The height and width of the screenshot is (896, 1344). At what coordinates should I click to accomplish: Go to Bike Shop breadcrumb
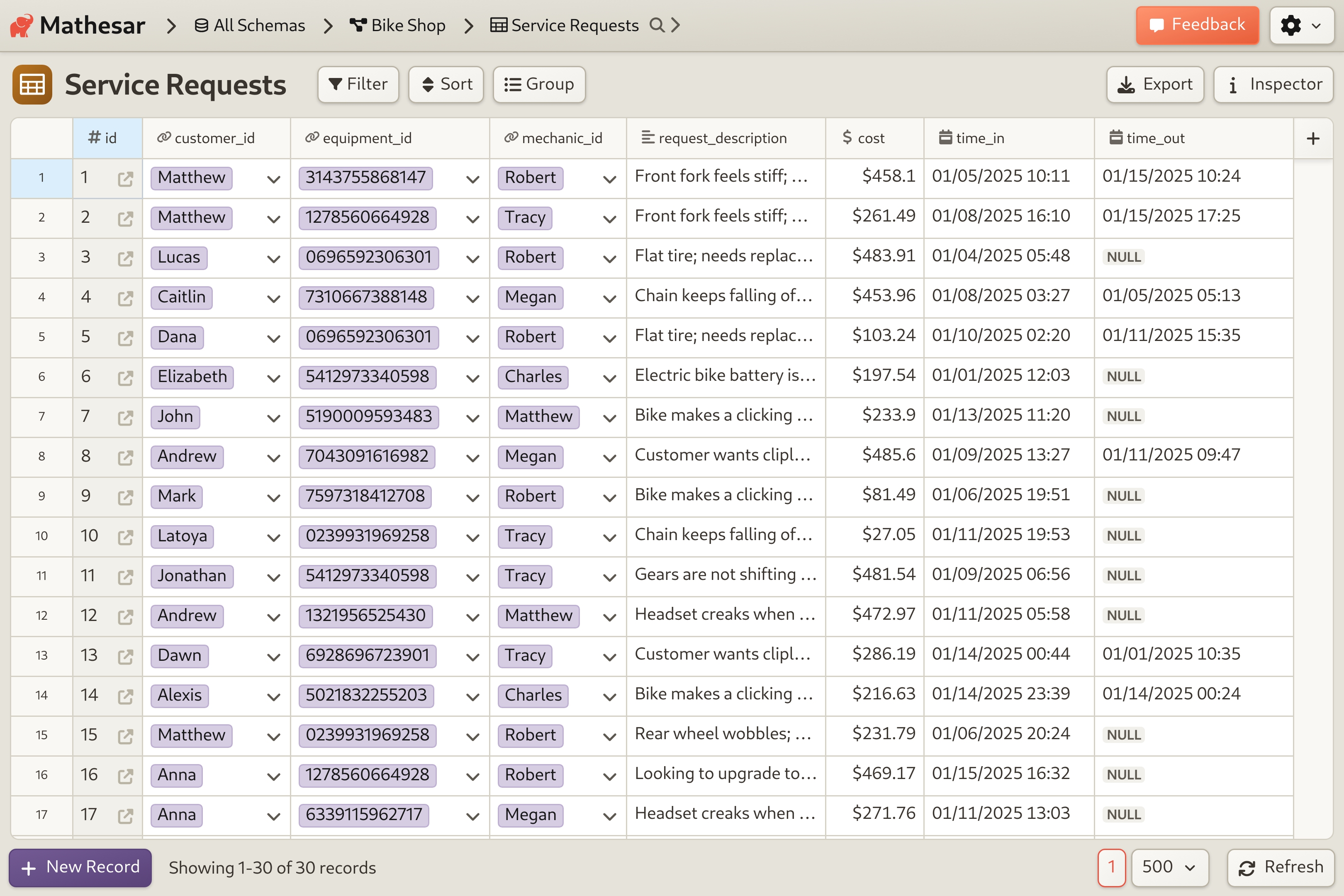(398, 25)
